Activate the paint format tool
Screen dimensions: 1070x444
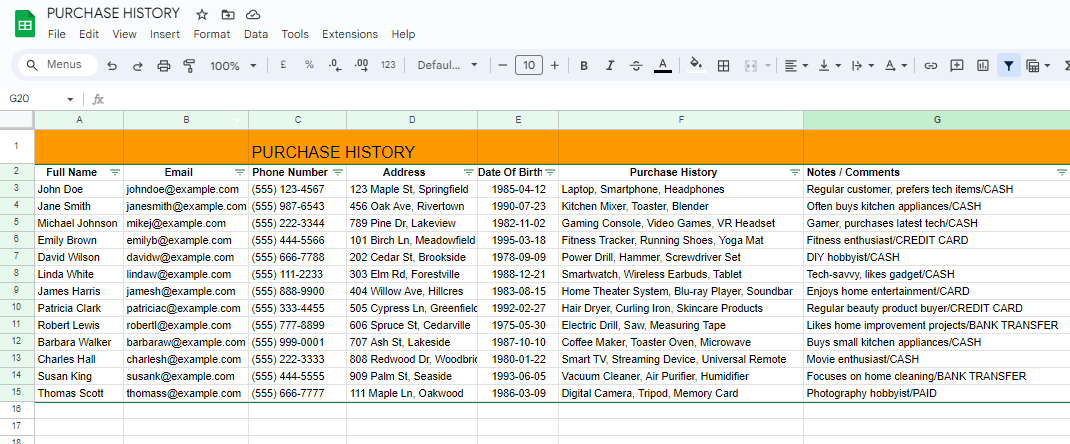coord(190,65)
